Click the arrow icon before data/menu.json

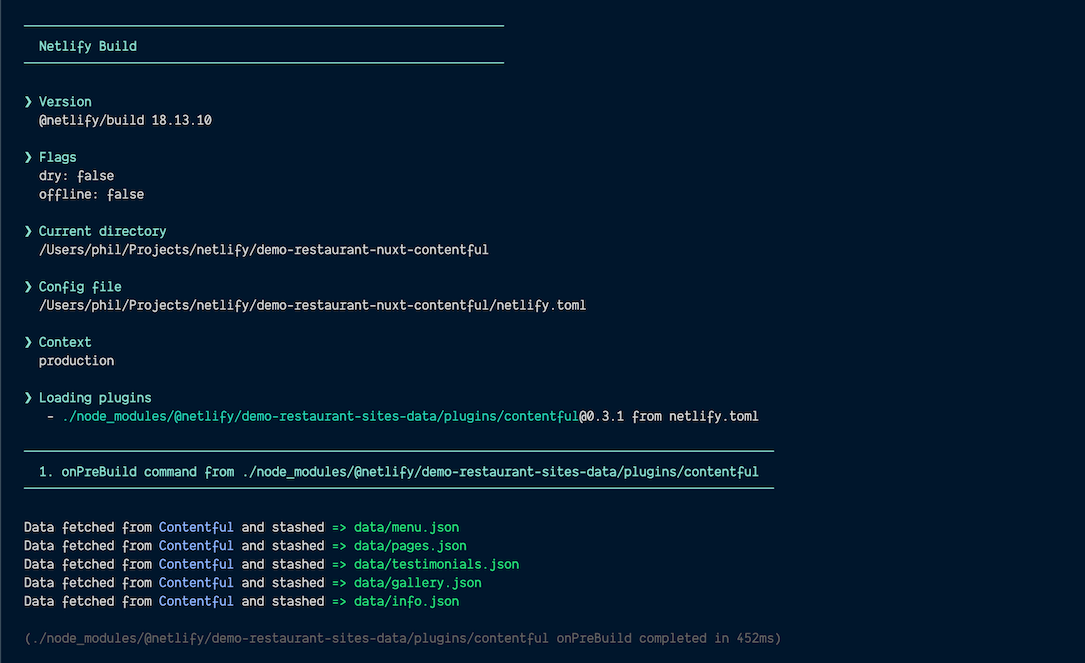[339, 527]
